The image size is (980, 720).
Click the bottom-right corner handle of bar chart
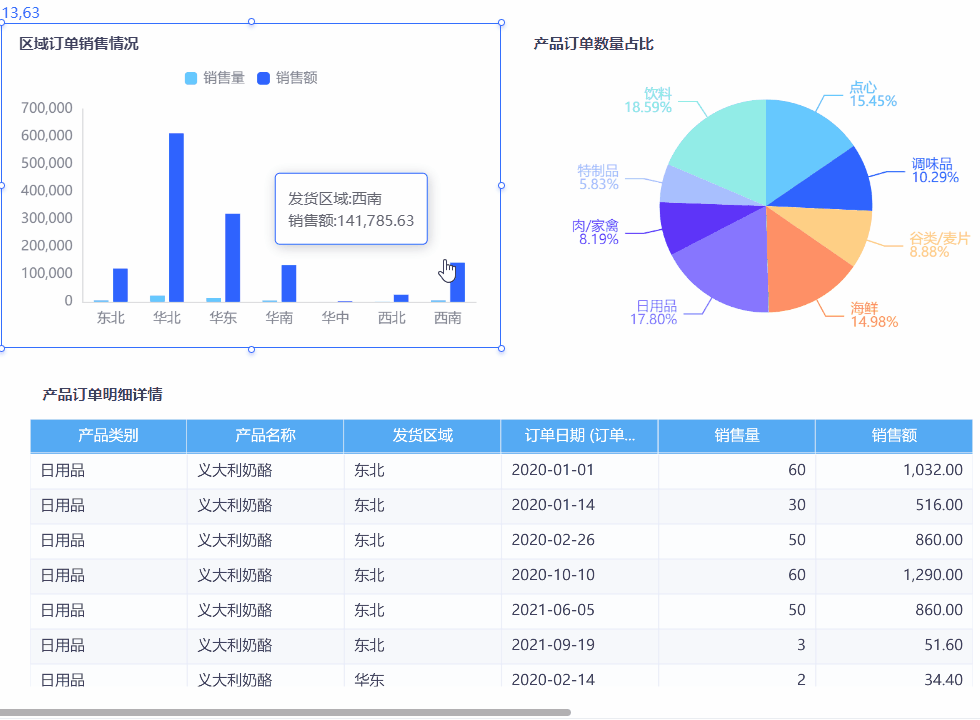(x=501, y=349)
